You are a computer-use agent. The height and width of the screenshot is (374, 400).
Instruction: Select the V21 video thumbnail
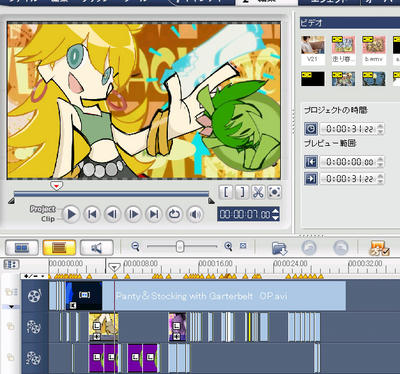tap(312, 50)
